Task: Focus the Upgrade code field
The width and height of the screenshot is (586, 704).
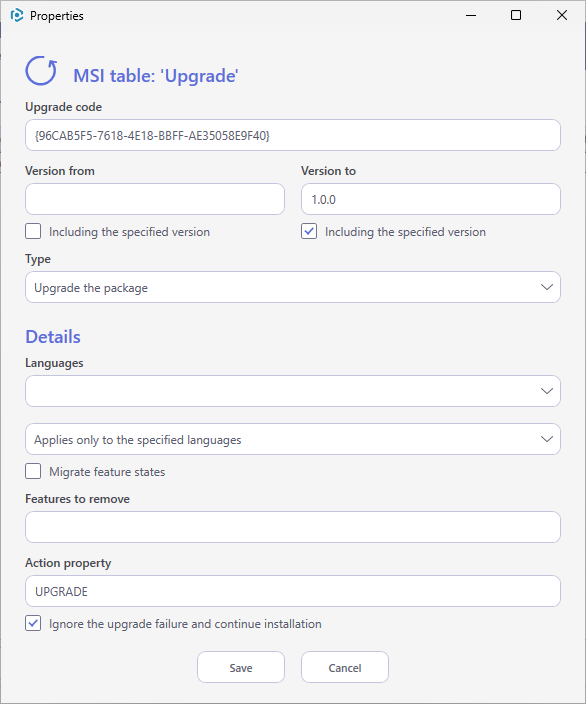Action: click(293, 135)
